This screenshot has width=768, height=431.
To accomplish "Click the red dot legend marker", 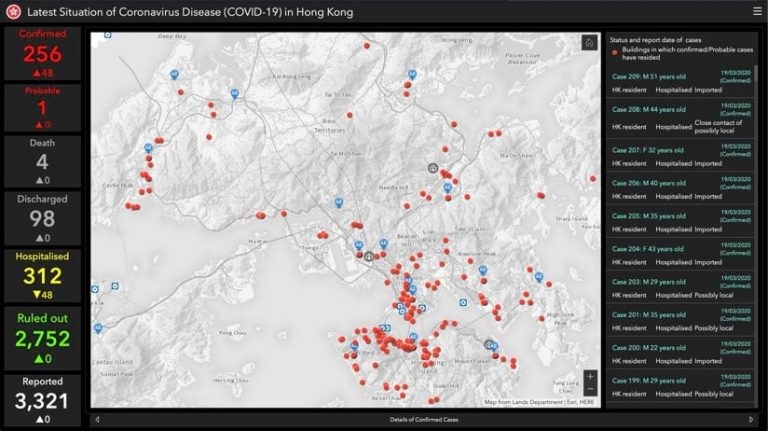I will pos(613,53).
